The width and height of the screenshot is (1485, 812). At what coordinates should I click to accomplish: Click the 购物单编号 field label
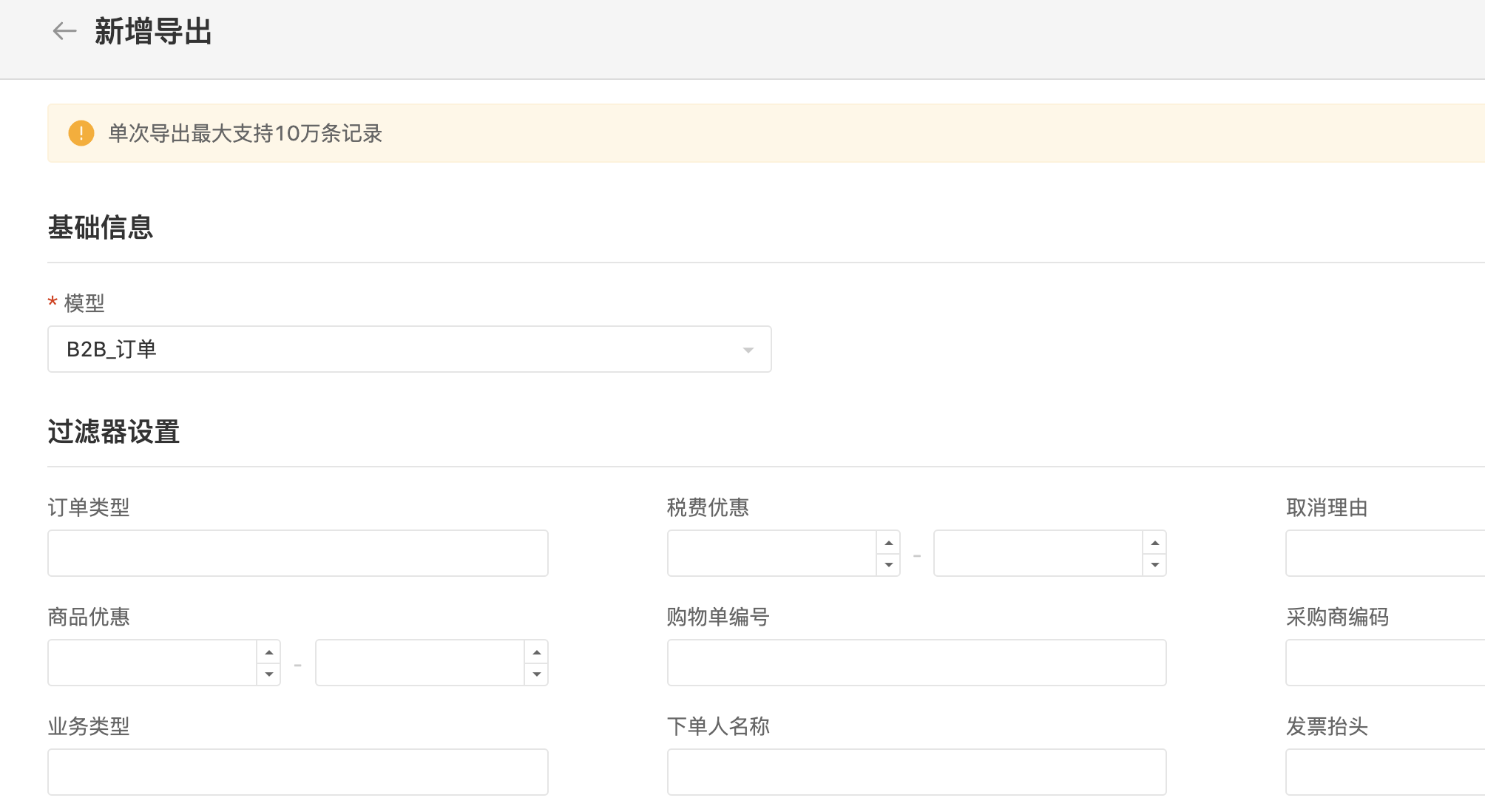(718, 617)
